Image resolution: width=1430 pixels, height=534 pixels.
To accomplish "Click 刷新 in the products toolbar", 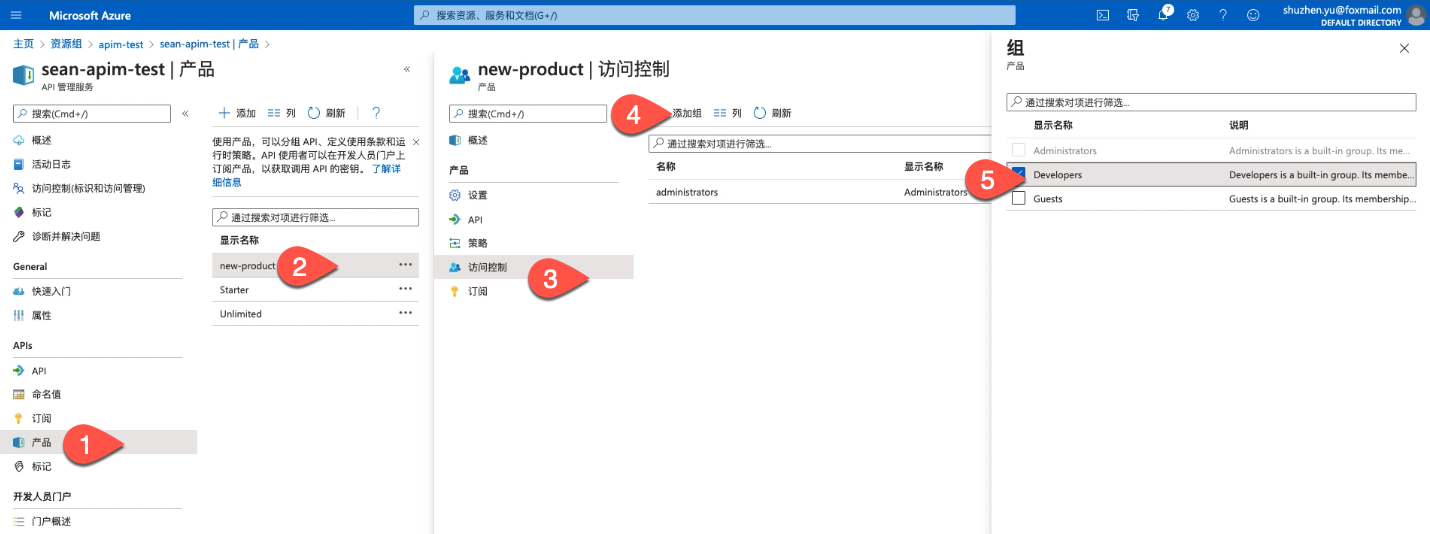I will 327,113.
